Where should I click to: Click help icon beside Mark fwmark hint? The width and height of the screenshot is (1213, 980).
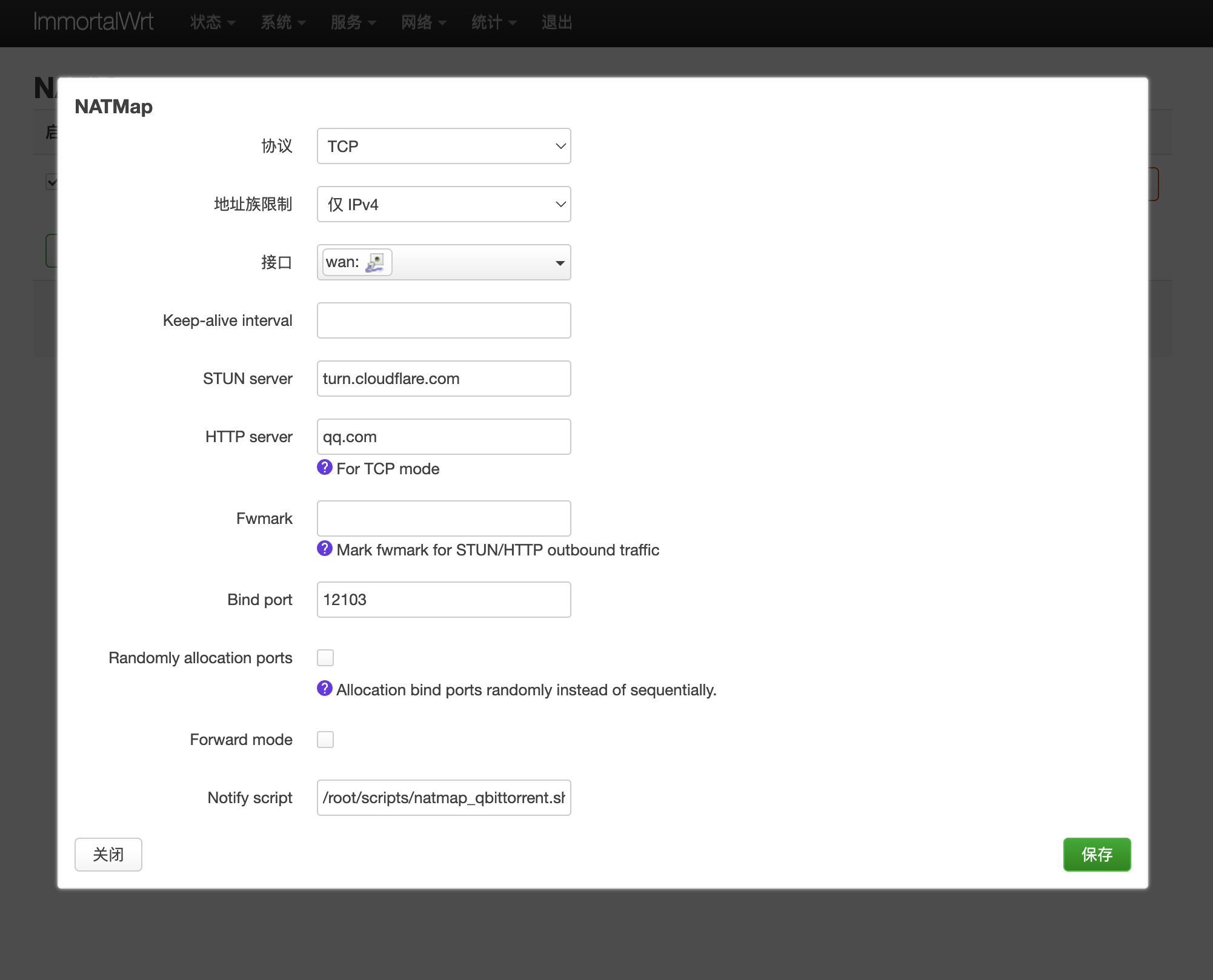click(x=325, y=549)
